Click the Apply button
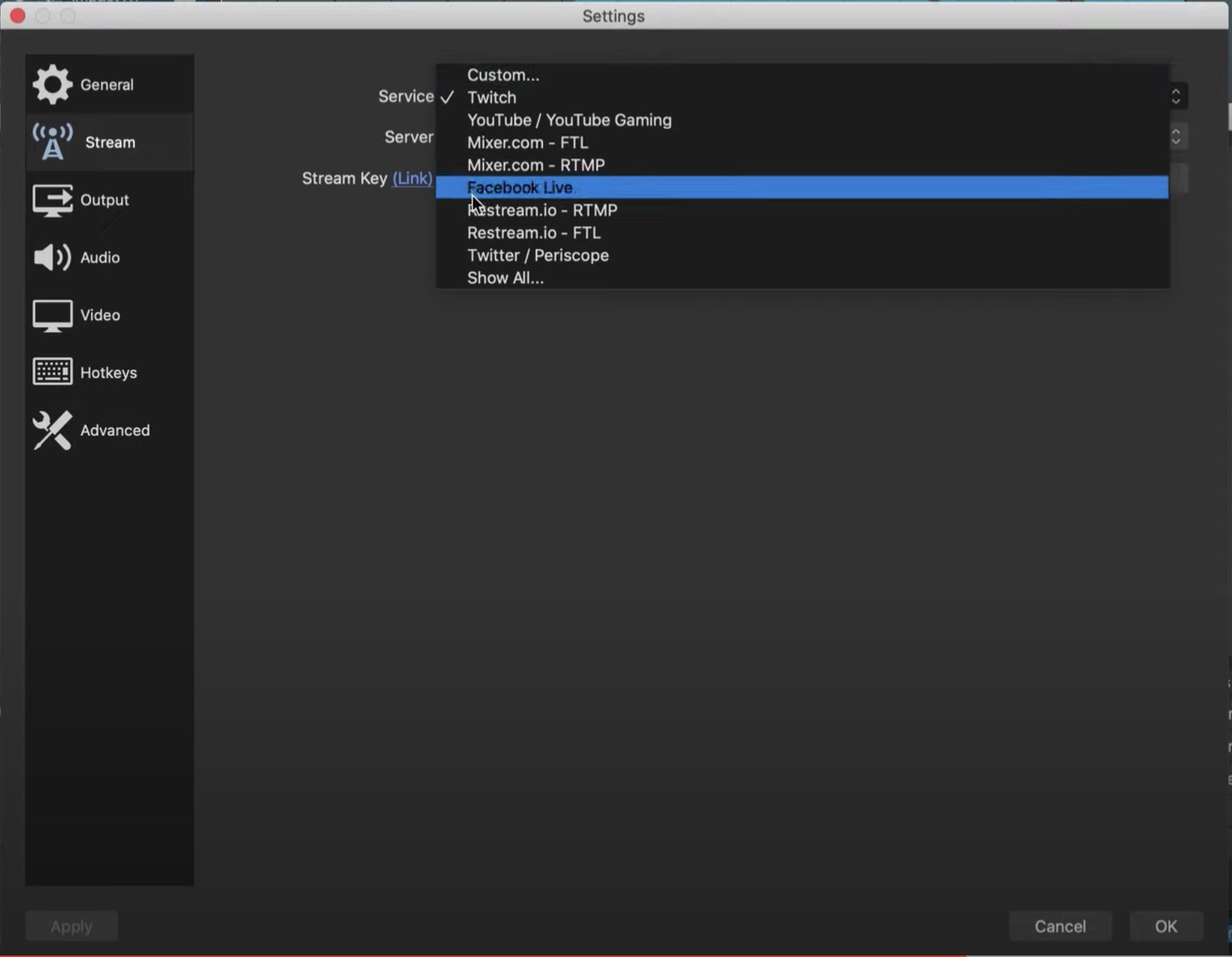The height and width of the screenshot is (957, 1232). click(x=72, y=926)
